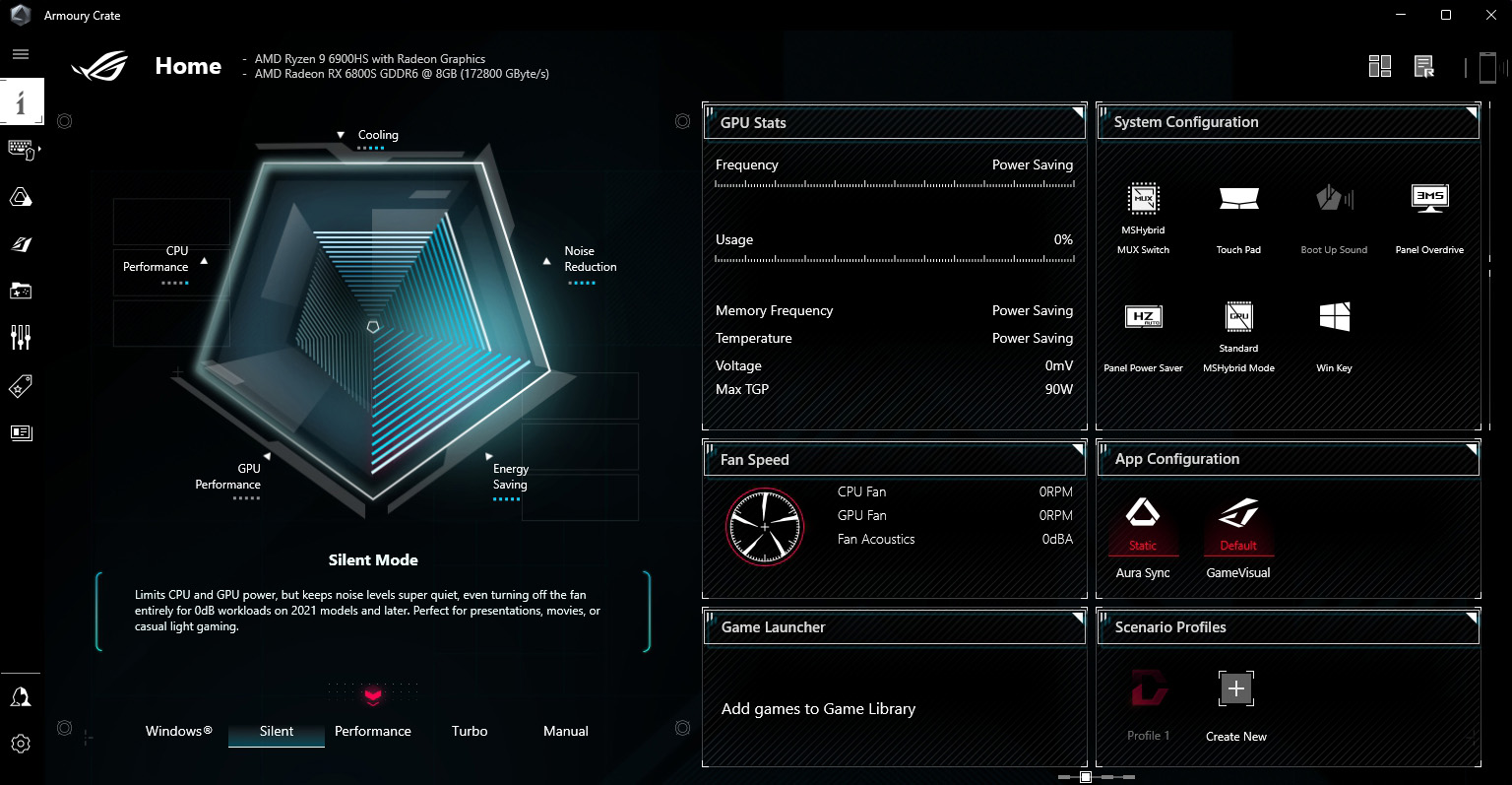Click the red chevron above the mode tabs
This screenshot has width=1512, height=785.
(373, 696)
